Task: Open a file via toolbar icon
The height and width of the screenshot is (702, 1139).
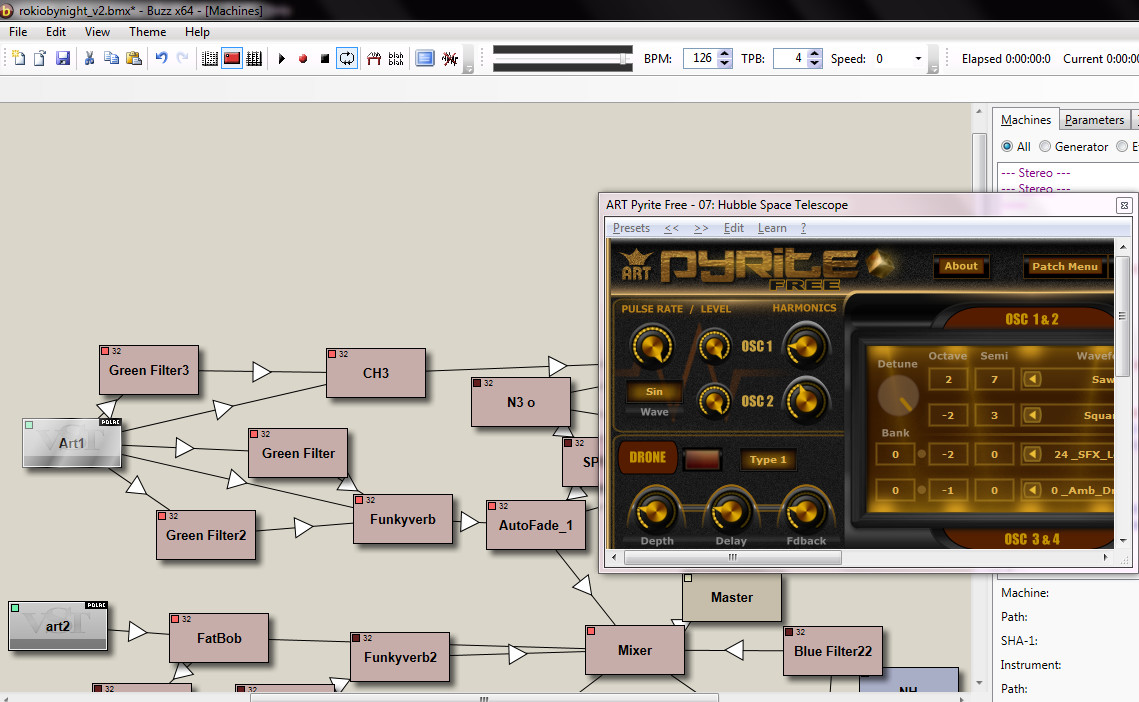Action: pos(40,58)
